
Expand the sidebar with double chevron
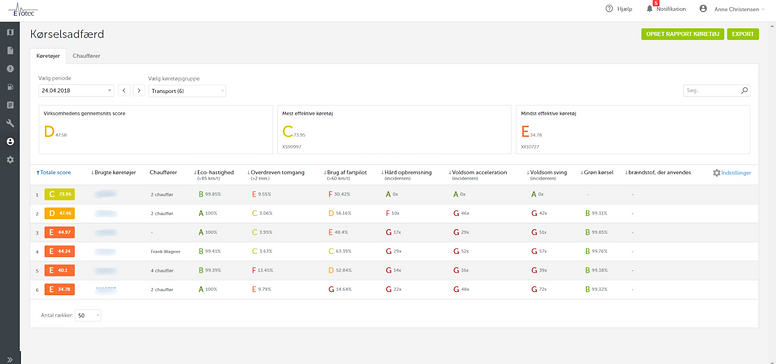pyautogui.click(x=10, y=359)
